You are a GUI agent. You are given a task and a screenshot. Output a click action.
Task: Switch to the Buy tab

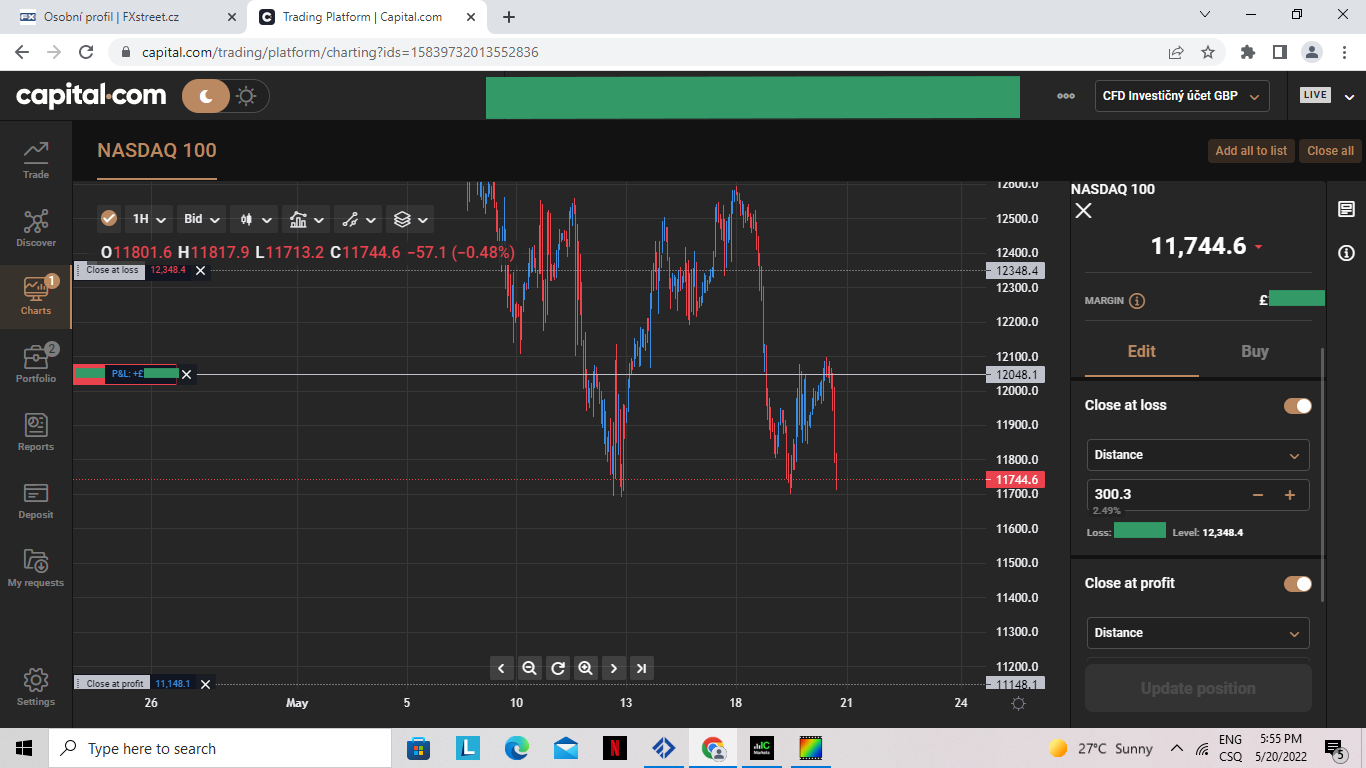[x=1255, y=352]
